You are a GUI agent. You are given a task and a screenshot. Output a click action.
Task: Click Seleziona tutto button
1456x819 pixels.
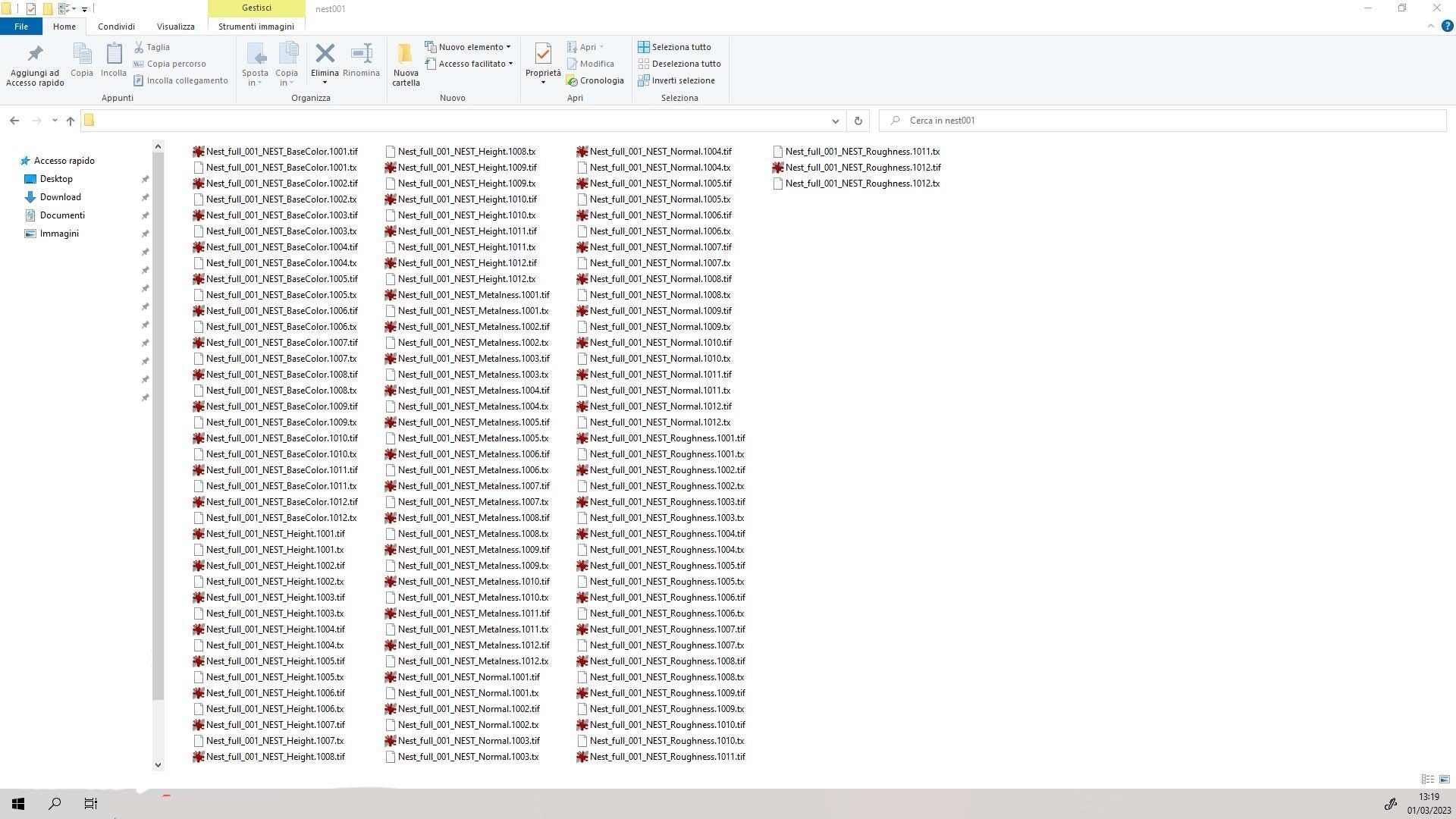point(674,47)
